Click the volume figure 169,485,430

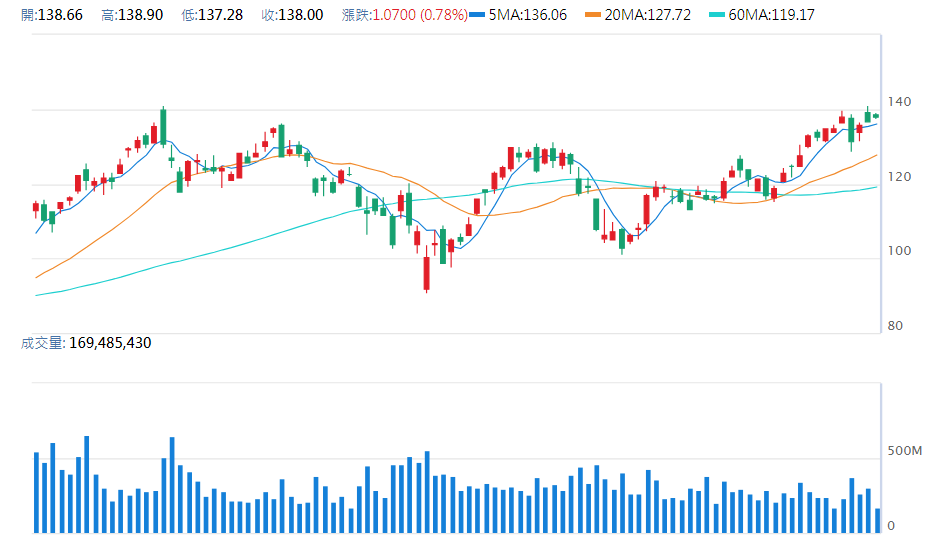[x=108, y=343]
